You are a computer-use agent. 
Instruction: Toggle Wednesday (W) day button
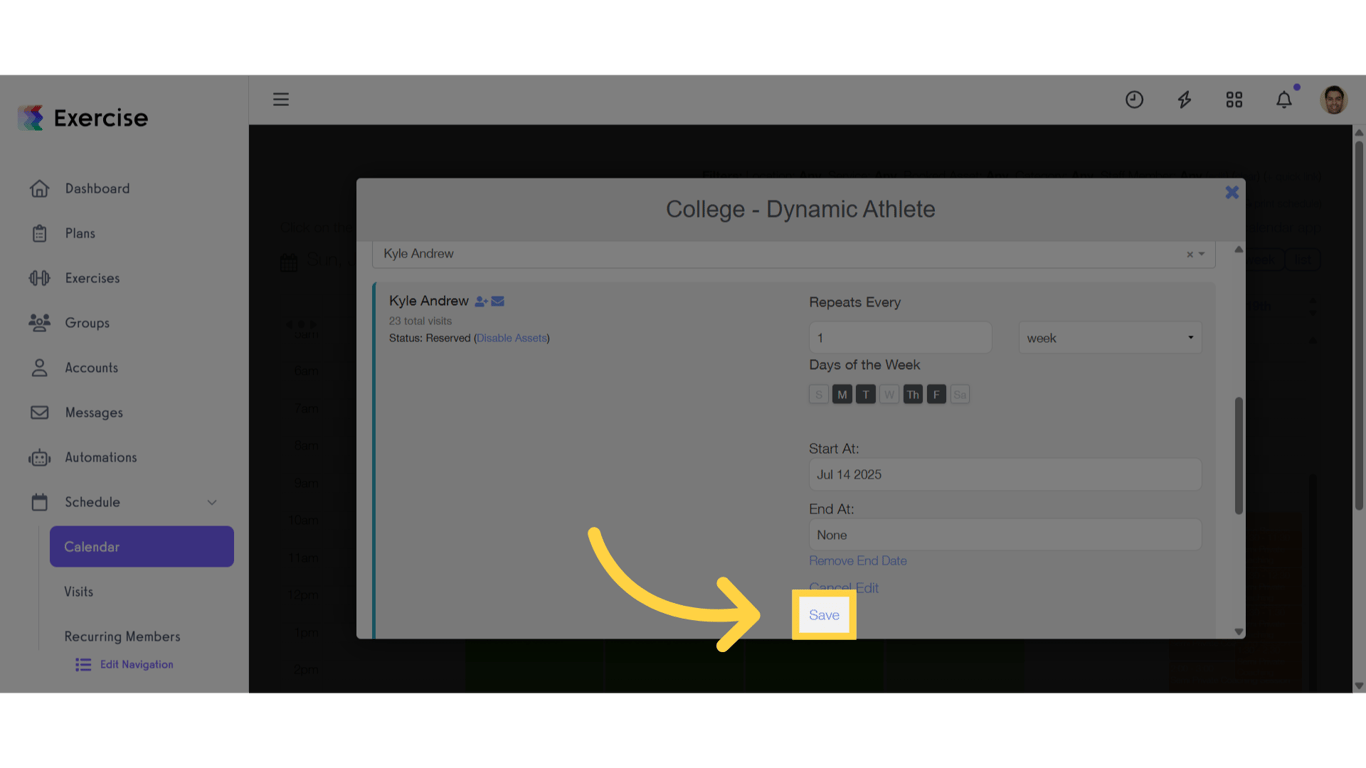tap(889, 395)
